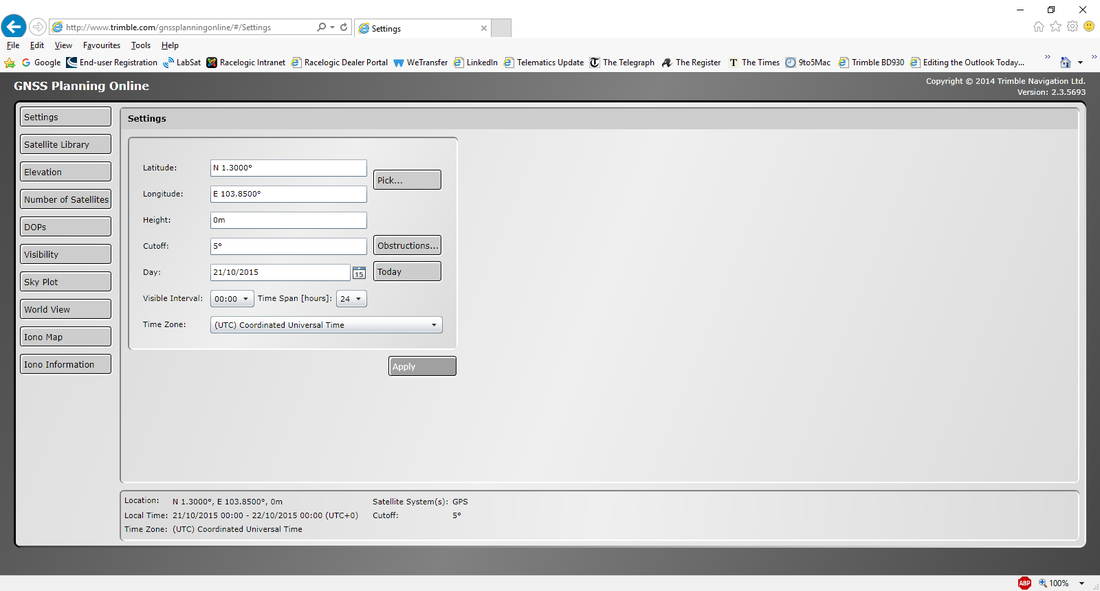Click the Obstructions... button
The height and width of the screenshot is (591, 1100).
407,246
